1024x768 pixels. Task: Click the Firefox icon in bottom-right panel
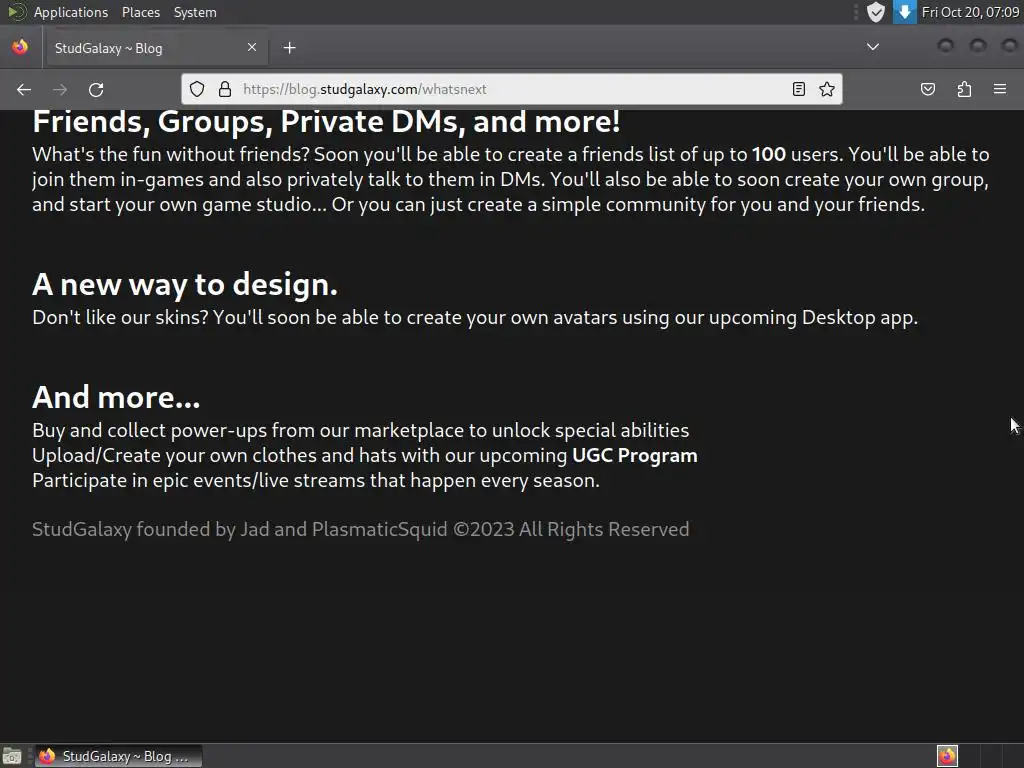tap(947, 756)
